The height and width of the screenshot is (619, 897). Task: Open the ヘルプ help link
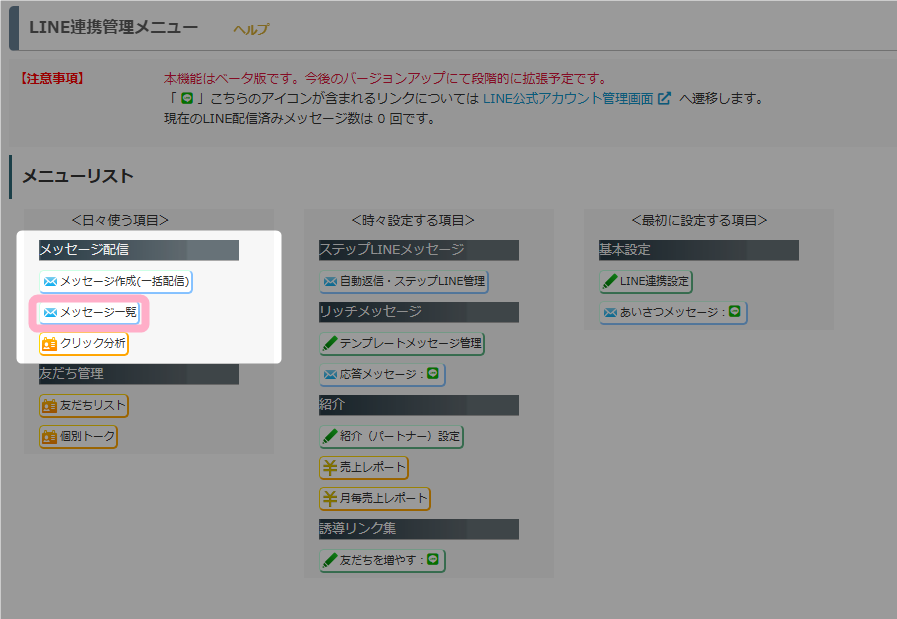pos(251,29)
